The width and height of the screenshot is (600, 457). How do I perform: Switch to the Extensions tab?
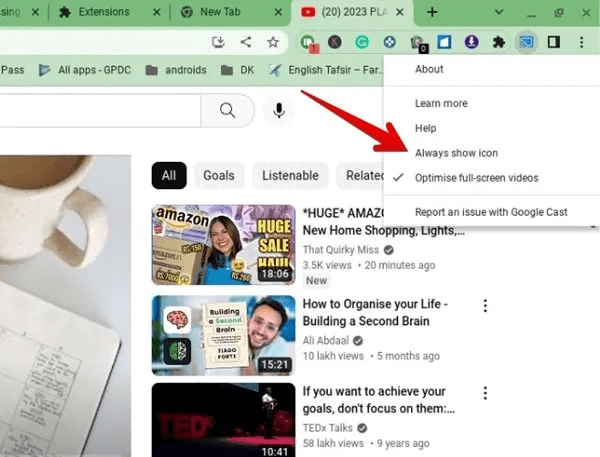coord(103,12)
